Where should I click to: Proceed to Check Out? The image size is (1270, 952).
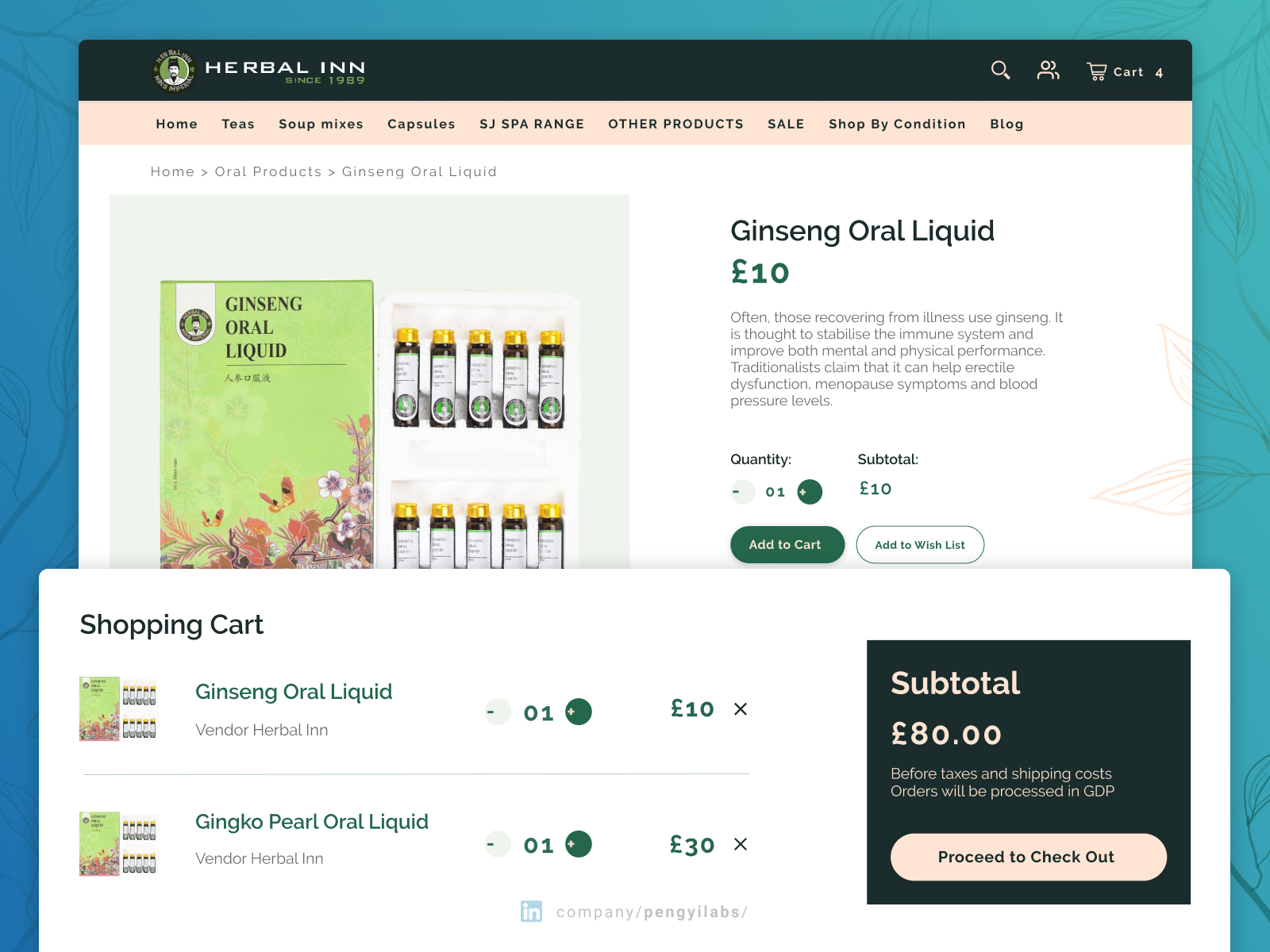tap(1028, 857)
